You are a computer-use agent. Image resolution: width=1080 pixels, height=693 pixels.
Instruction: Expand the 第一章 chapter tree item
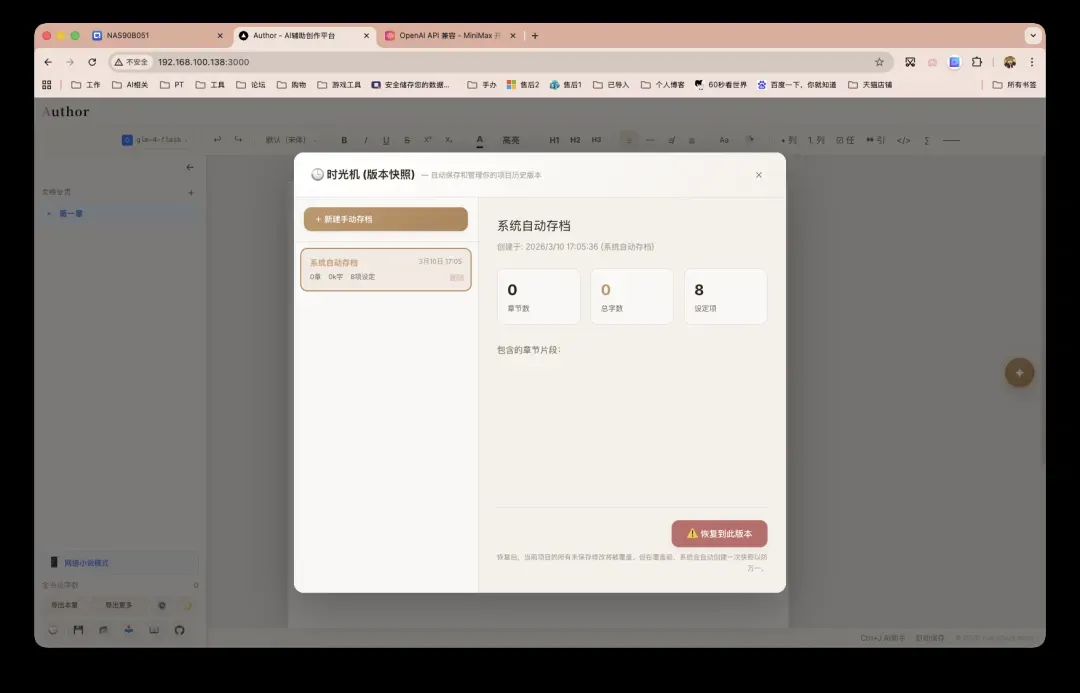50,213
